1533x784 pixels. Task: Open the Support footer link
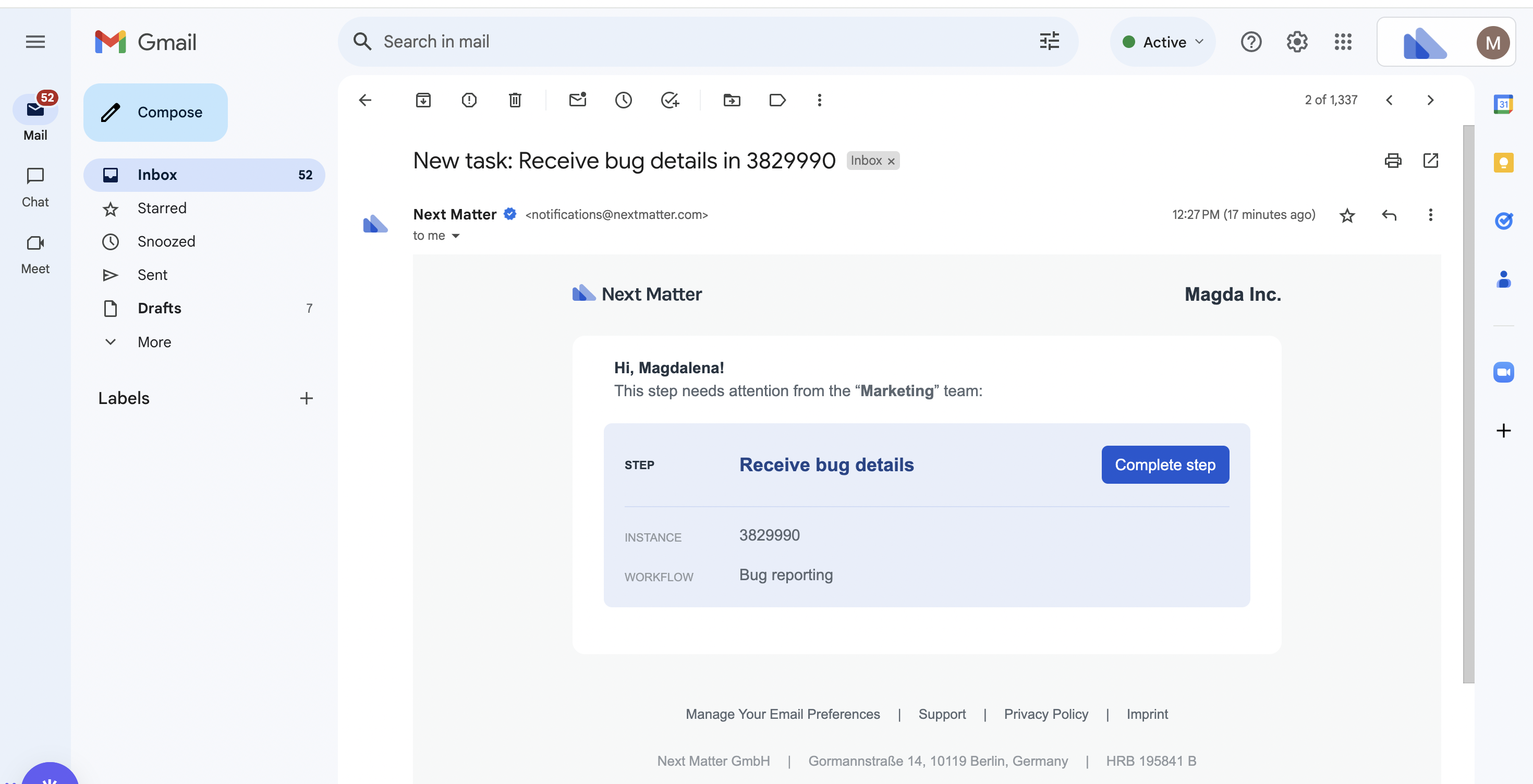tap(942, 714)
